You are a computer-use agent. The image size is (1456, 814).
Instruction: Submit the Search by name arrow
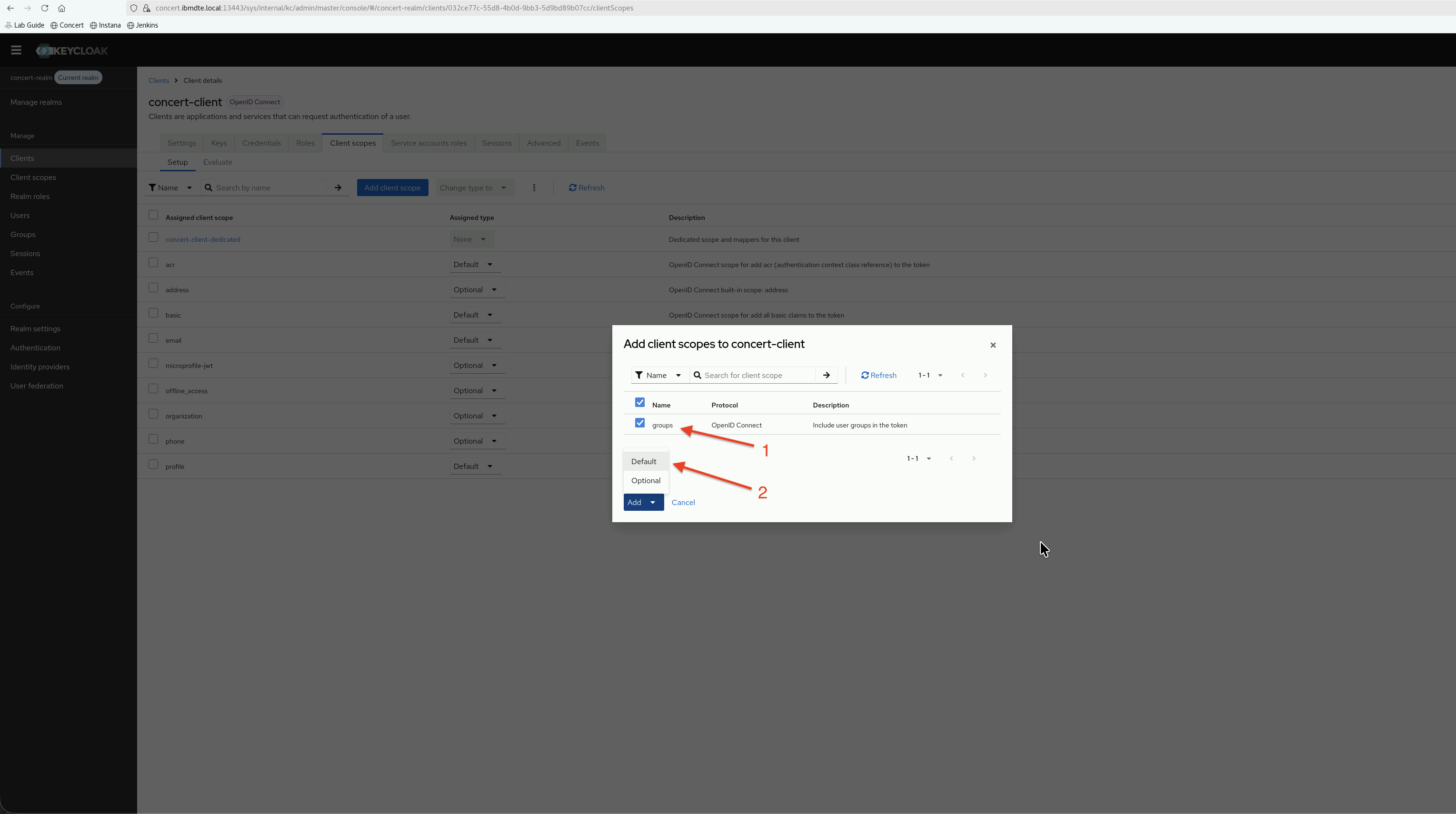pyautogui.click(x=338, y=188)
